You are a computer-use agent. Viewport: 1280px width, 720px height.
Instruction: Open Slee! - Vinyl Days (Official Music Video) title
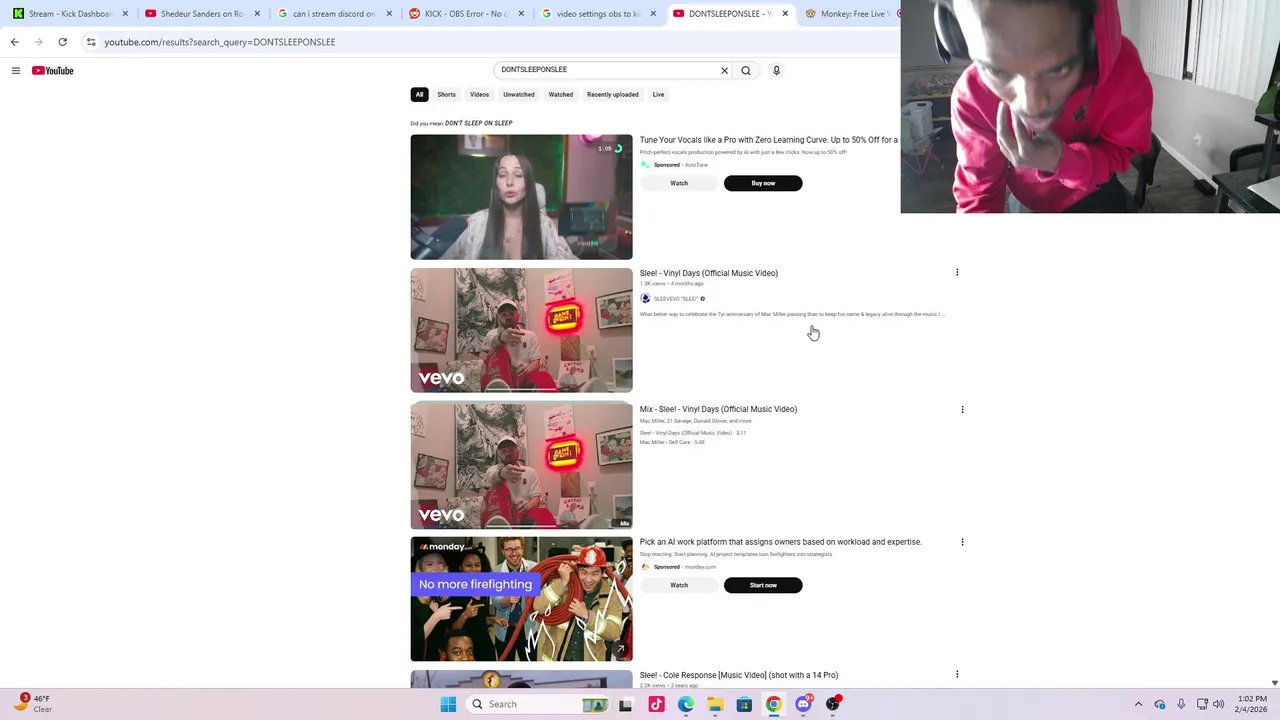point(708,273)
